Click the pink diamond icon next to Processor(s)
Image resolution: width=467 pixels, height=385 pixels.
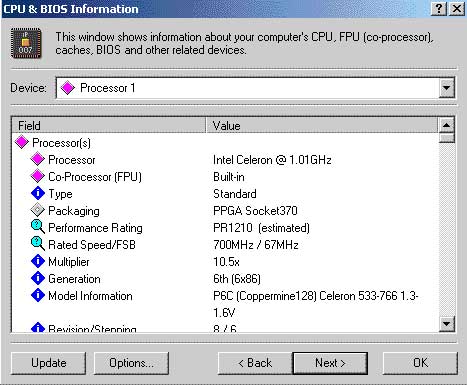[22, 143]
